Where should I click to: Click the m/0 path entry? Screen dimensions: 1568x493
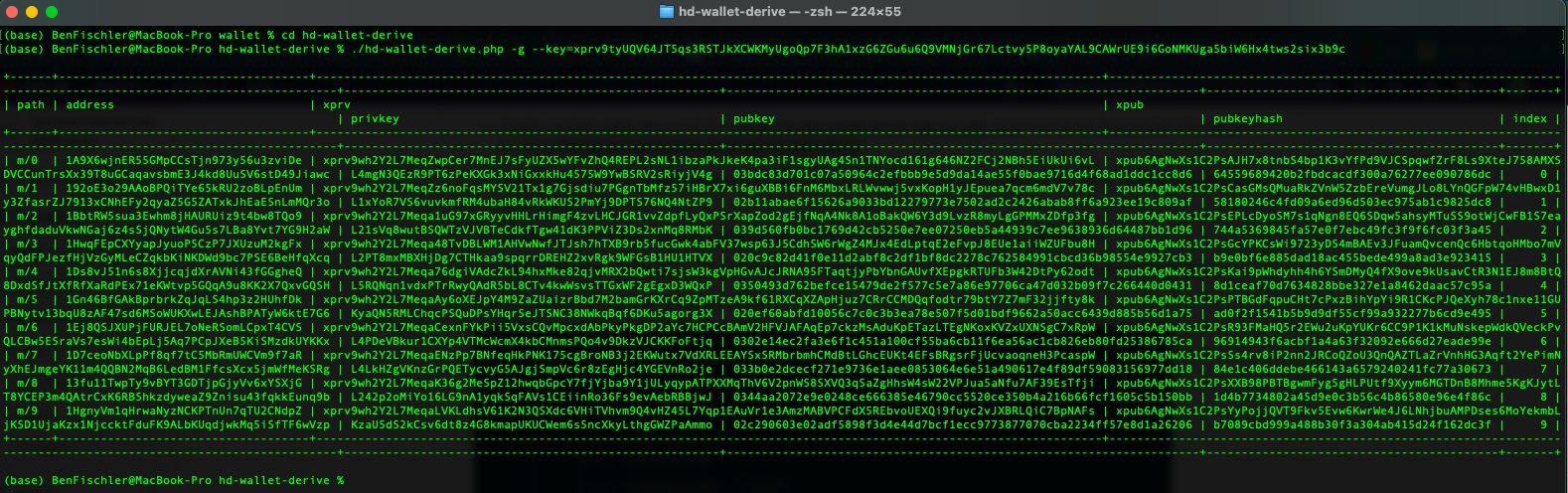pos(28,160)
